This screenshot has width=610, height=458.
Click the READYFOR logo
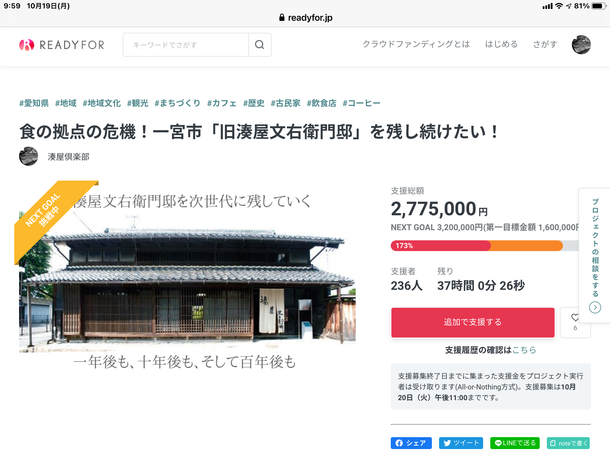(x=58, y=45)
